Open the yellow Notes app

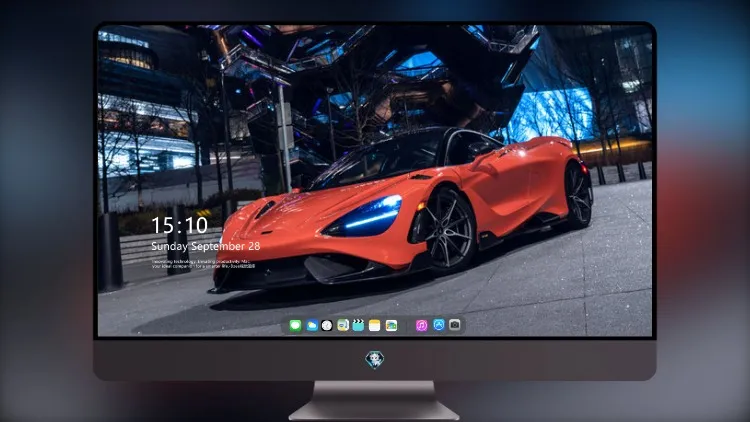[375, 326]
